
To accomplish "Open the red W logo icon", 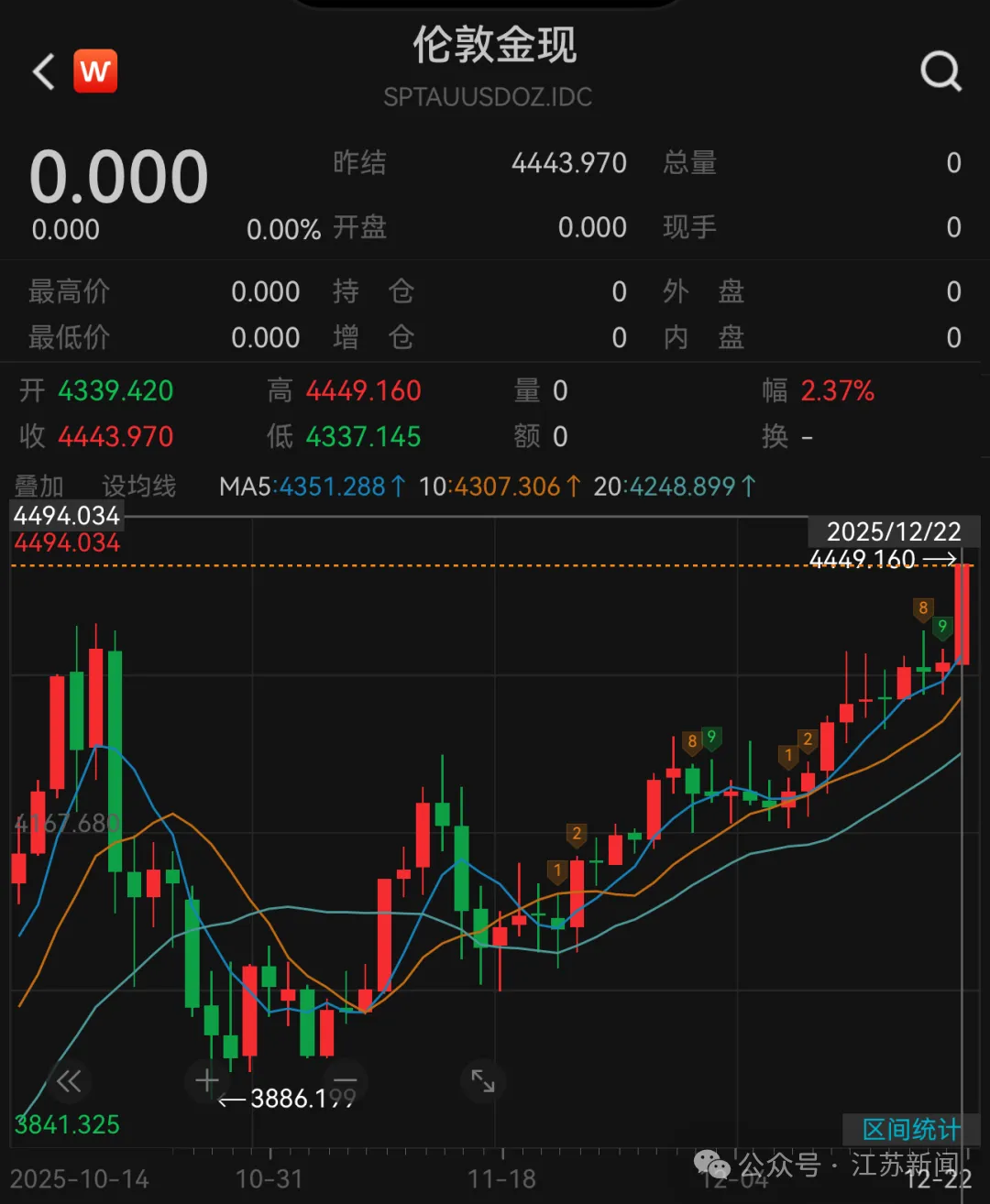I will pos(95,71).
